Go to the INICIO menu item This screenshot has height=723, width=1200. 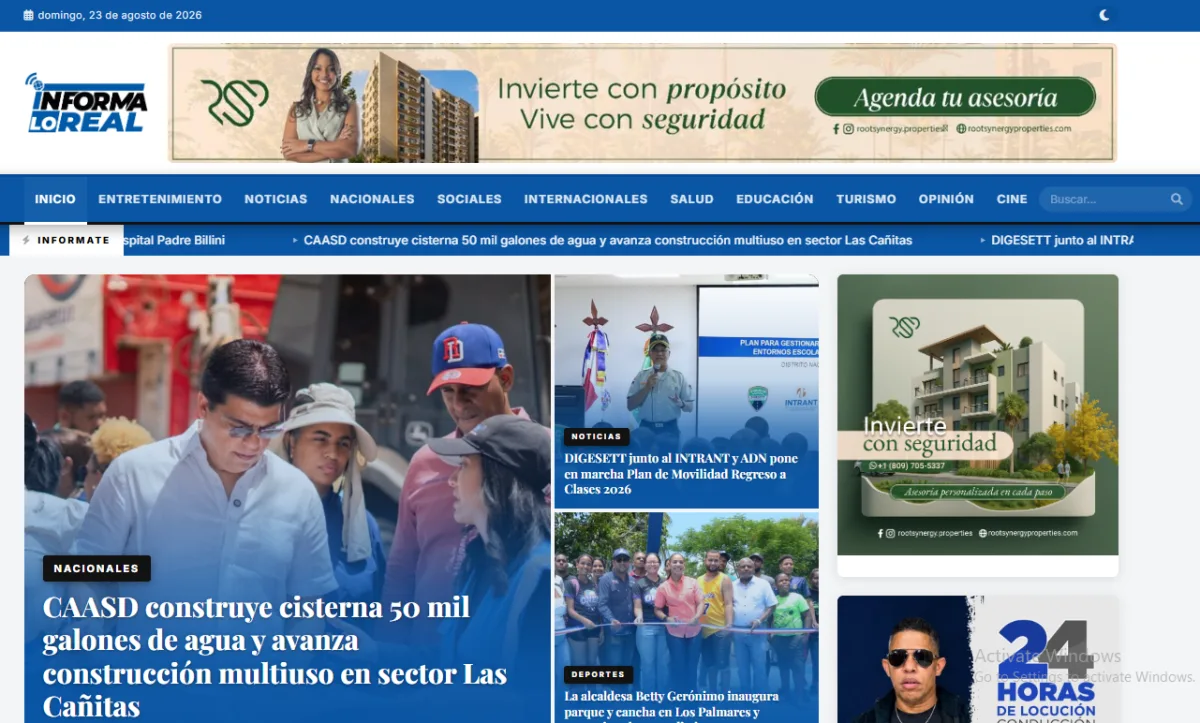(55, 199)
